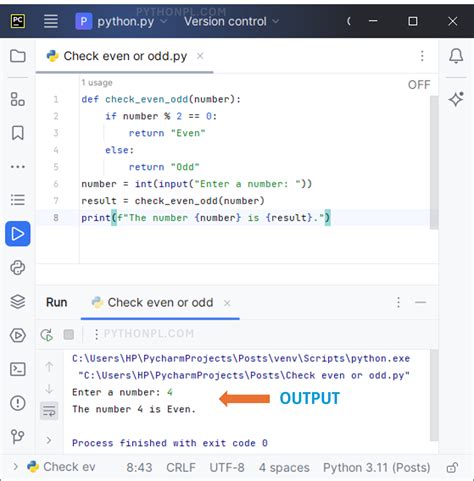Screen dimensions: 474x481
Task: Open the main hamburger menu
Action: click(x=51, y=21)
